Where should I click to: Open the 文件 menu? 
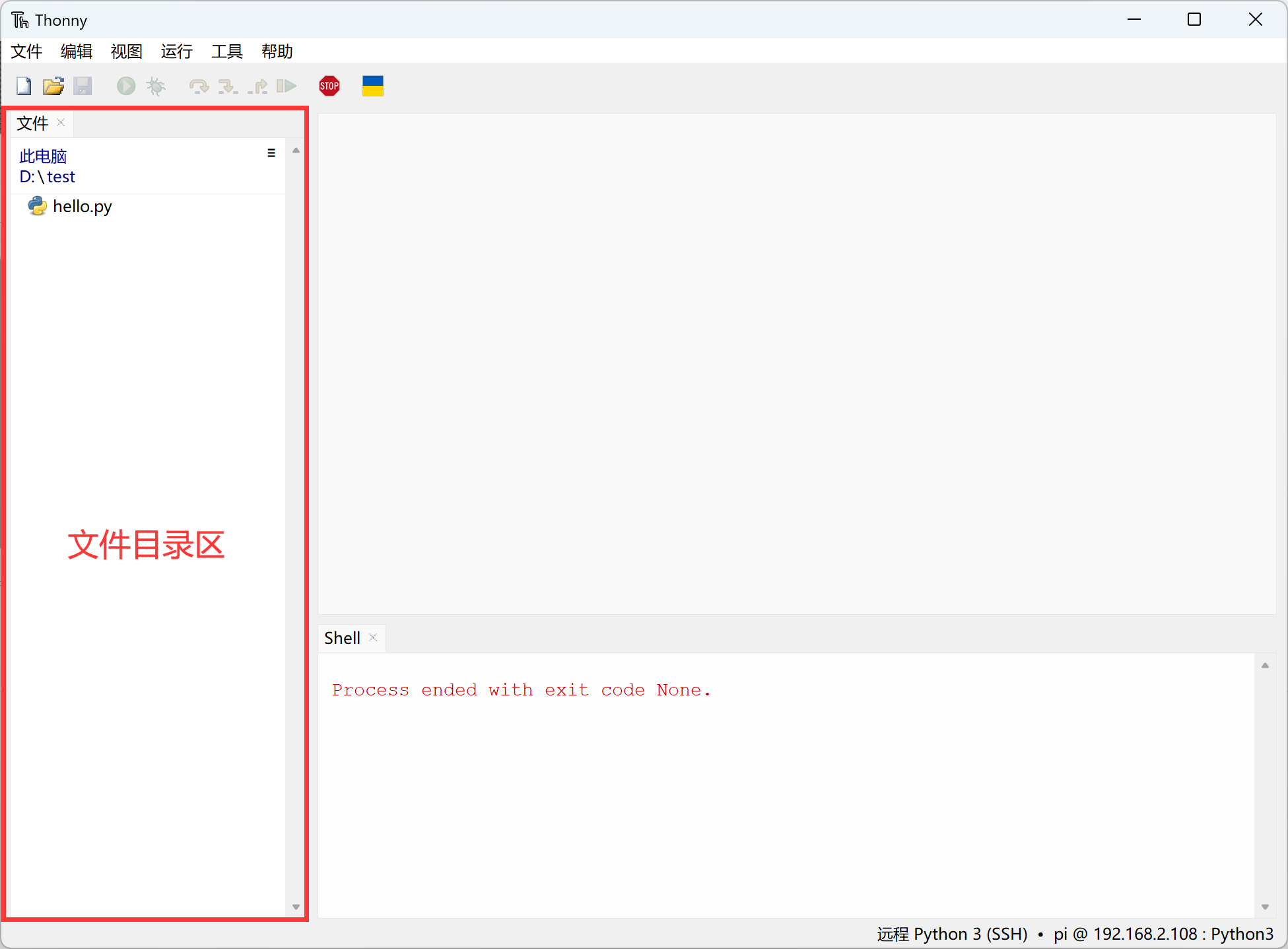click(x=30, y=51)
